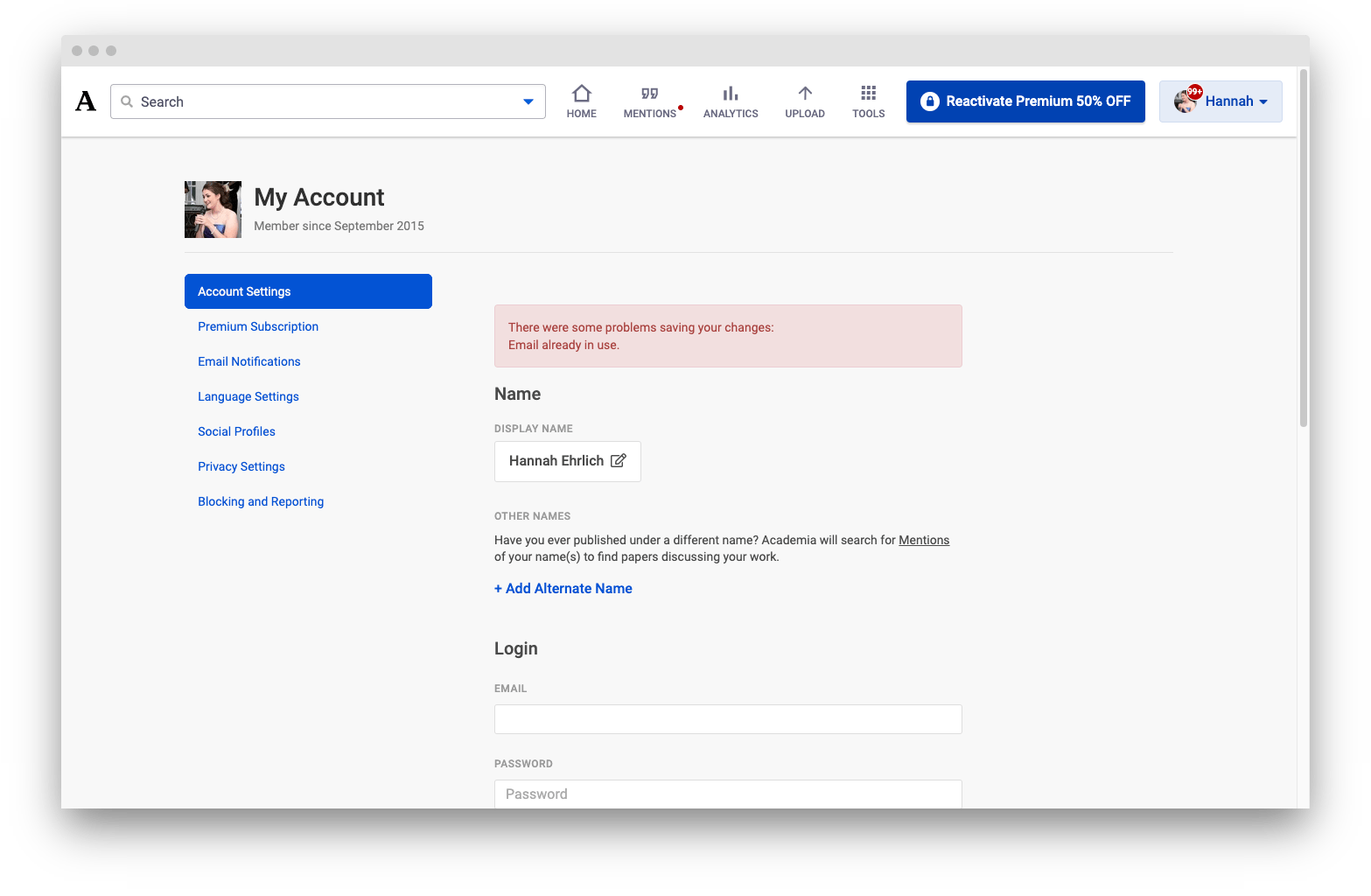Open Analytics from the navigation bar
This screenshot has height=896, width=1371.
[x=731, y=93]
